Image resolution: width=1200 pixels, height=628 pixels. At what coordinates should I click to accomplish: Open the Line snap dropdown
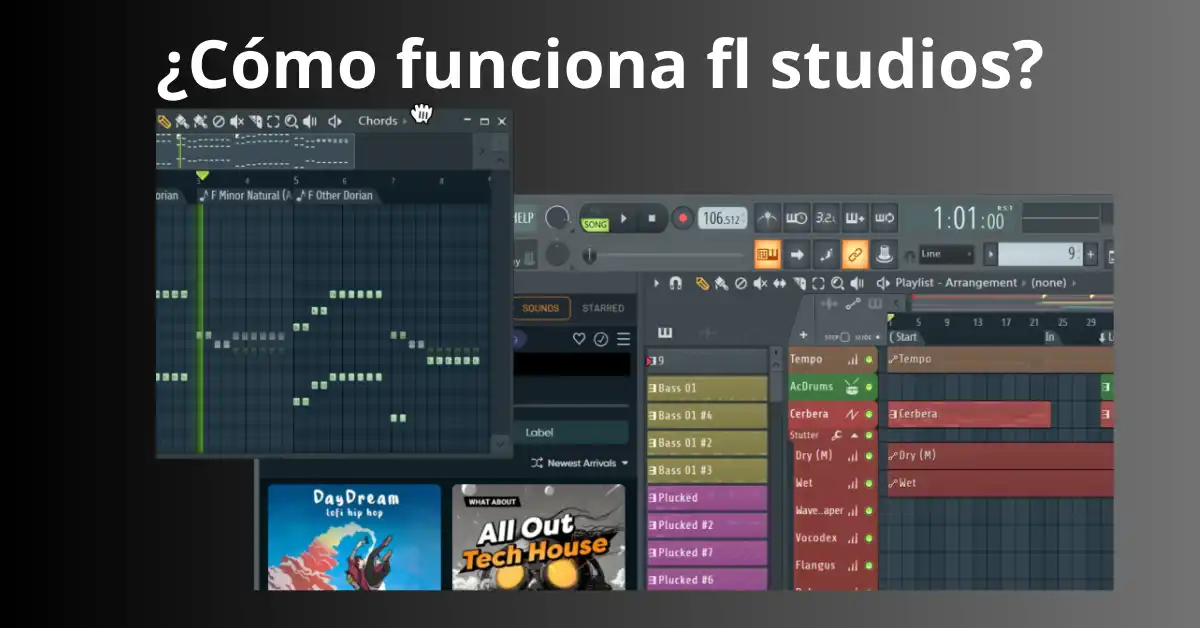click(x=946, y=253)
